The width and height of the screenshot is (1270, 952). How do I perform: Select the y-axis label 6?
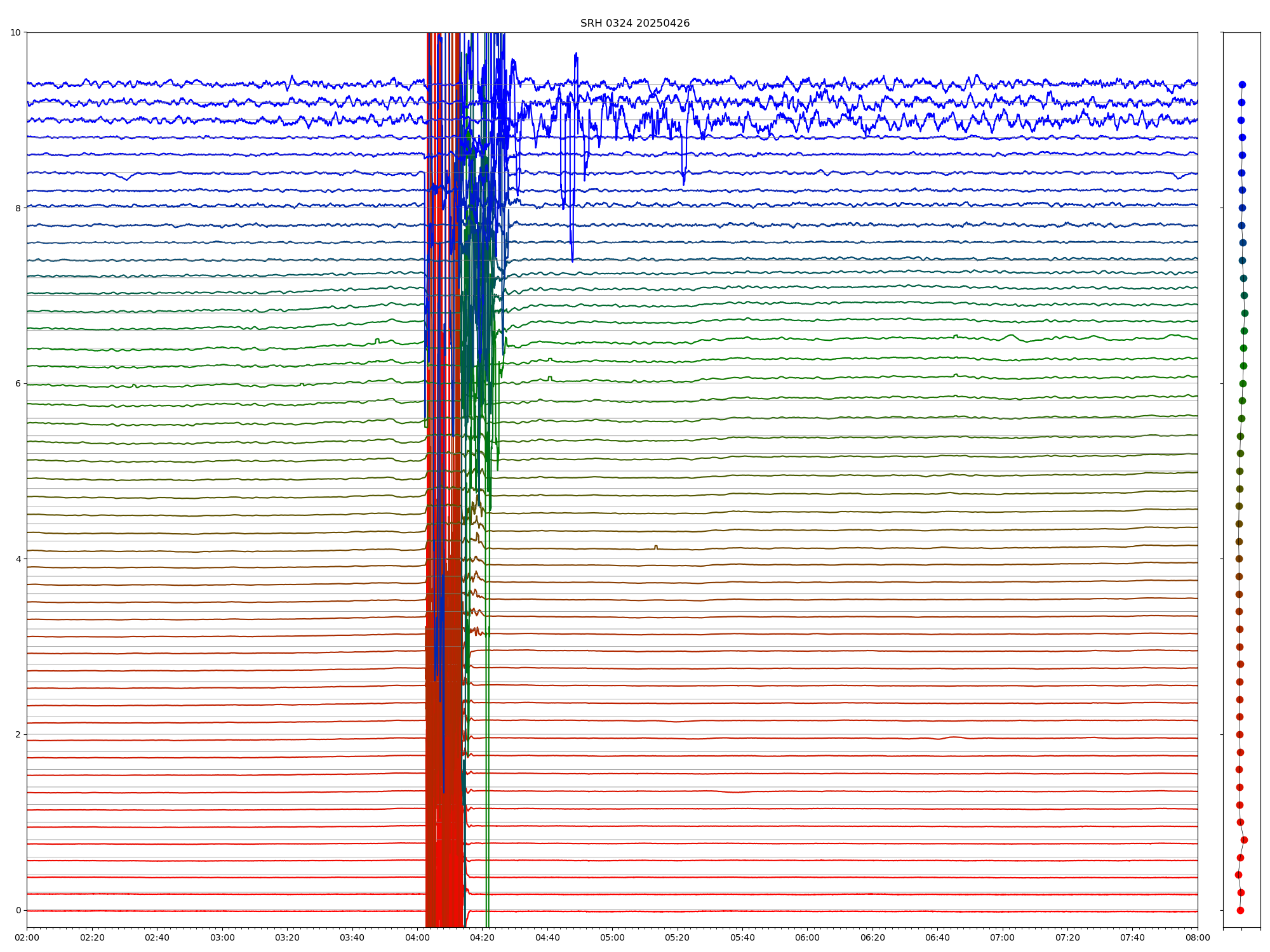pos(18,383)
